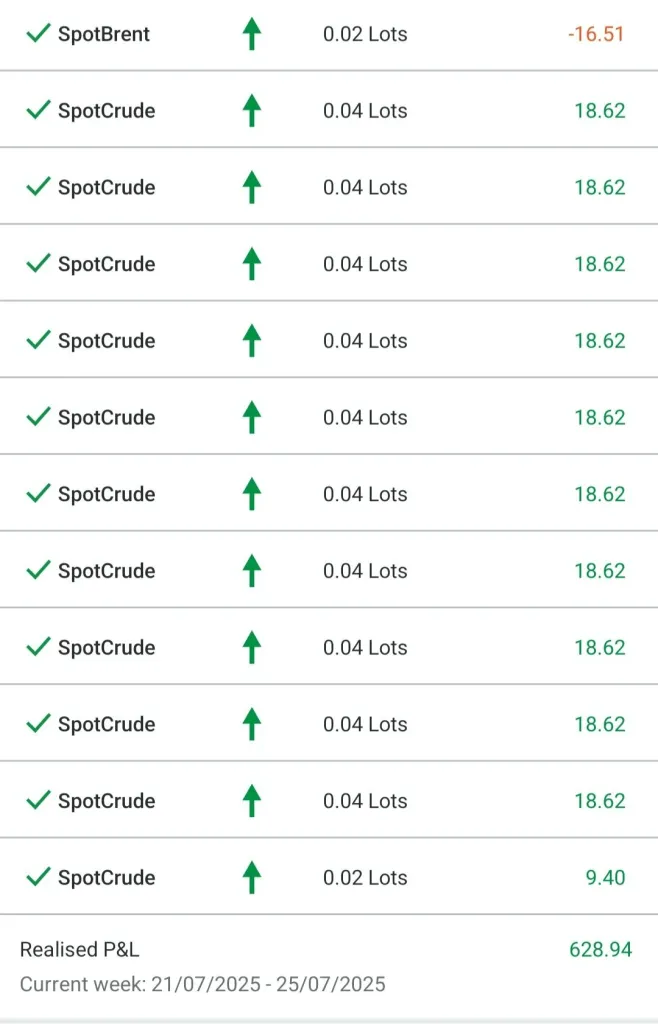Click up arrow of the last 0.04 Lots trade
The image size is (658, 1024).
(x=252, y=801)
